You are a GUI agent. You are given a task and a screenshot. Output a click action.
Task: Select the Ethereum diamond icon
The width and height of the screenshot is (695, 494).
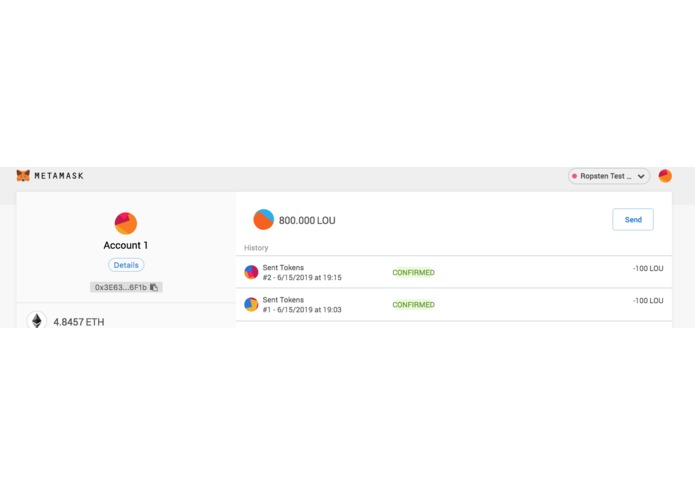[37, 320]
